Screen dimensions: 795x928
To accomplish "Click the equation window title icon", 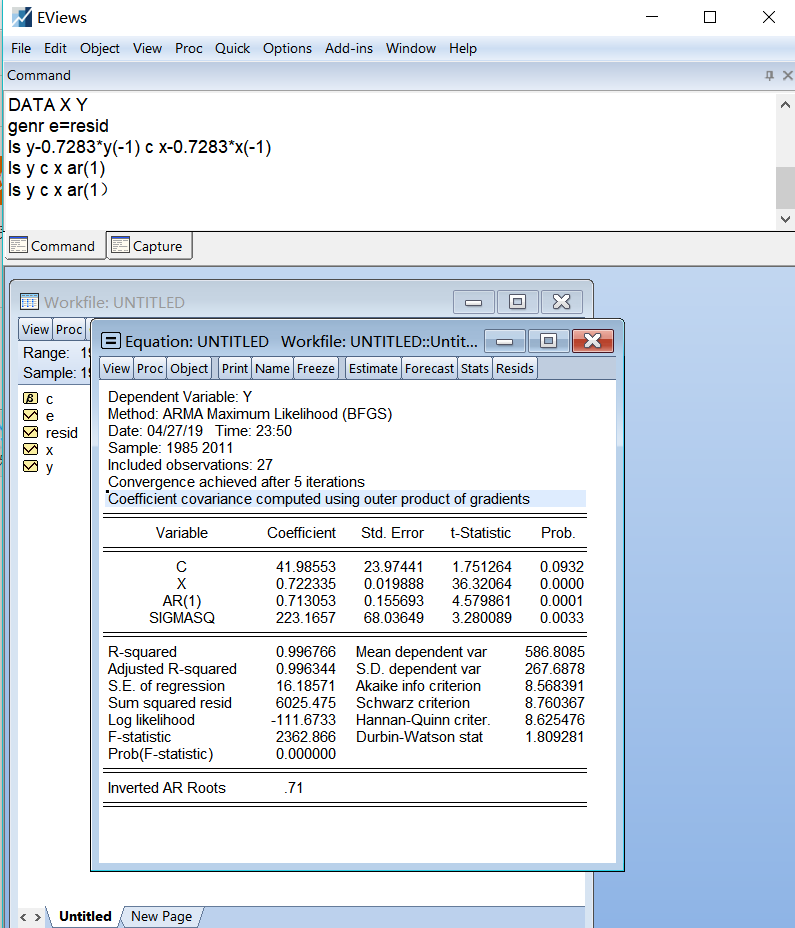I will tap(111, 341).
